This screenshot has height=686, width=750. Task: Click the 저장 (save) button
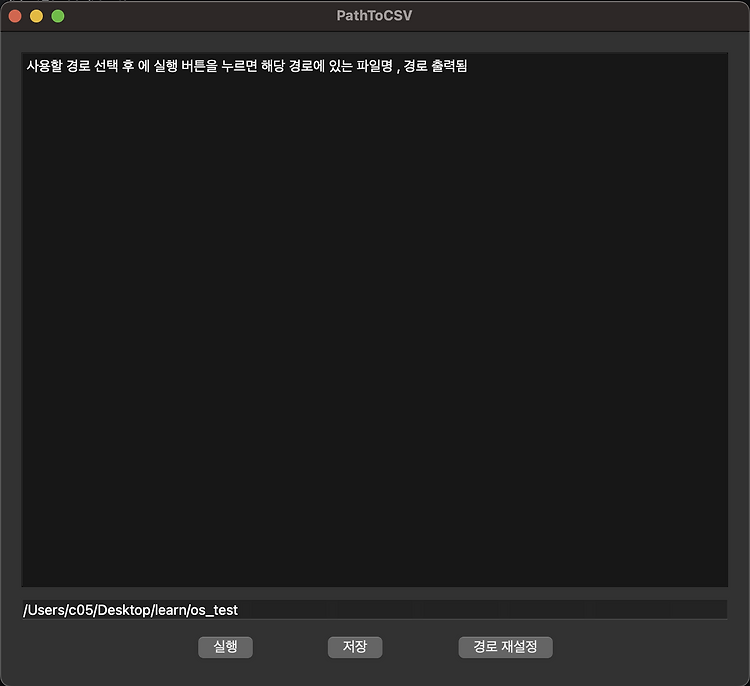point(355,647)
